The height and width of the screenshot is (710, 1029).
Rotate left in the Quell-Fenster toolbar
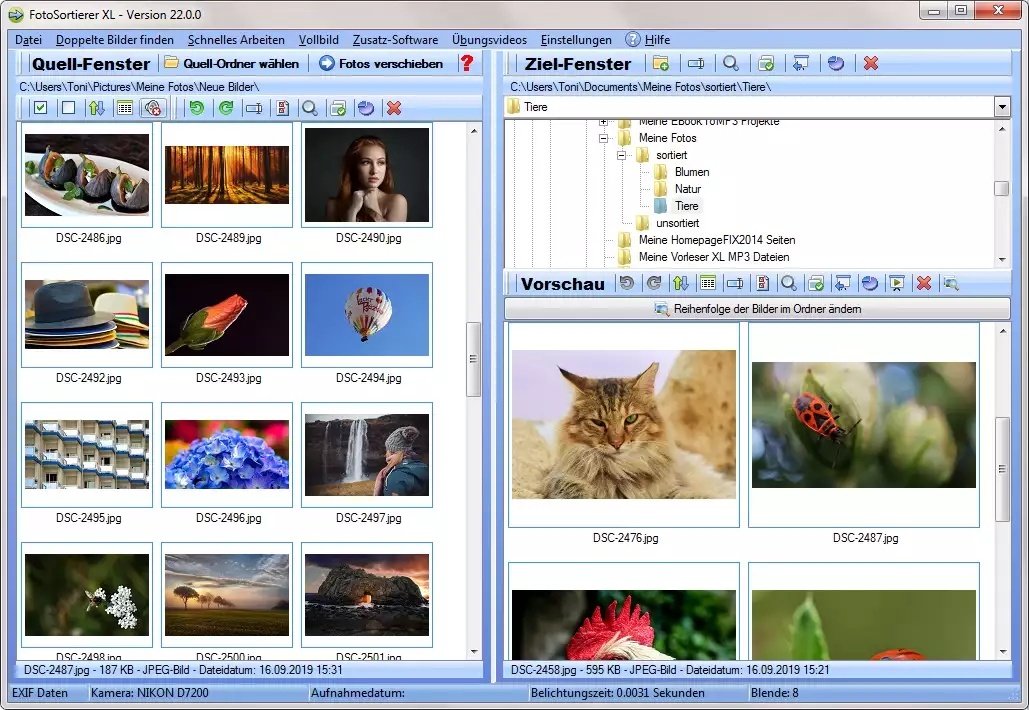tap(196, 108)
